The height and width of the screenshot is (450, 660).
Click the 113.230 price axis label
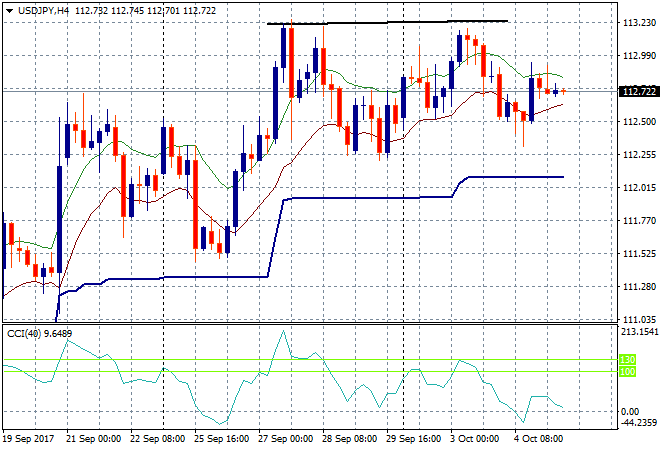(639, 23)
